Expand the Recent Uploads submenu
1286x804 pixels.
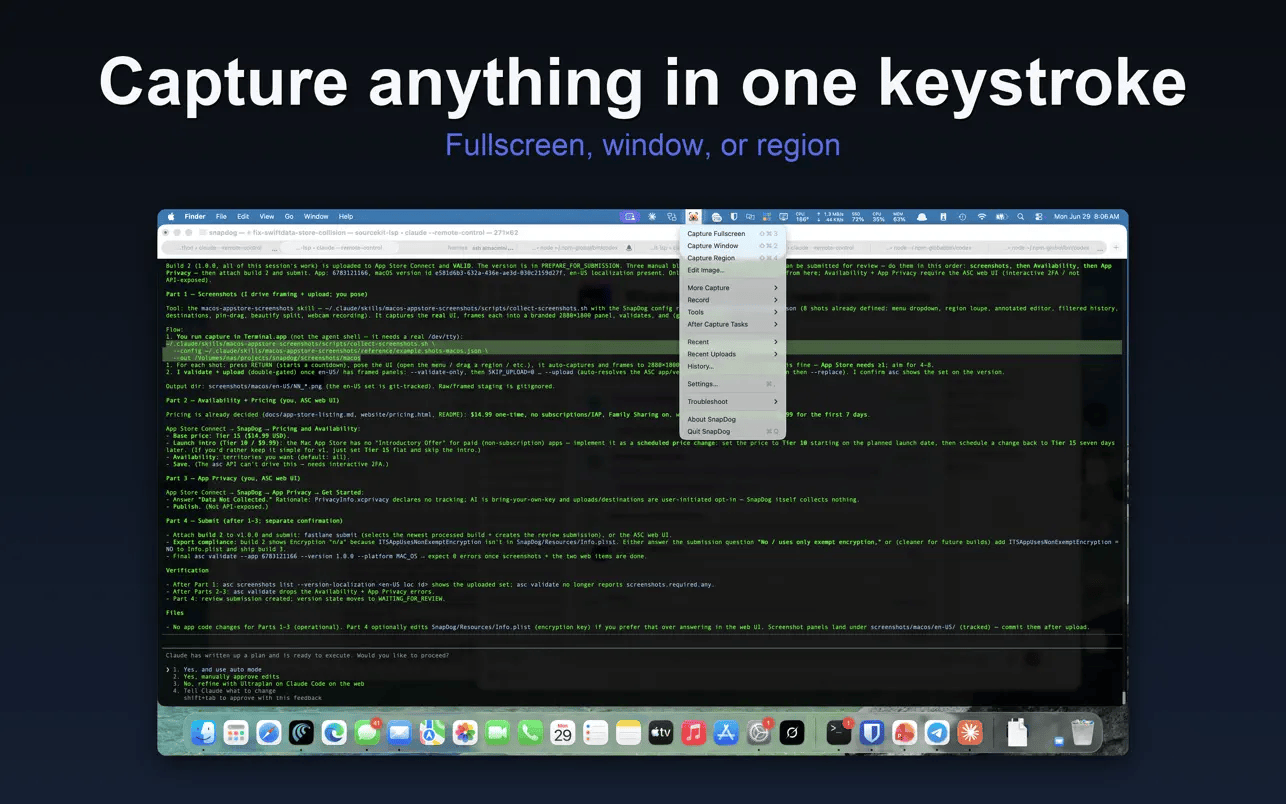tap(732, 354)
